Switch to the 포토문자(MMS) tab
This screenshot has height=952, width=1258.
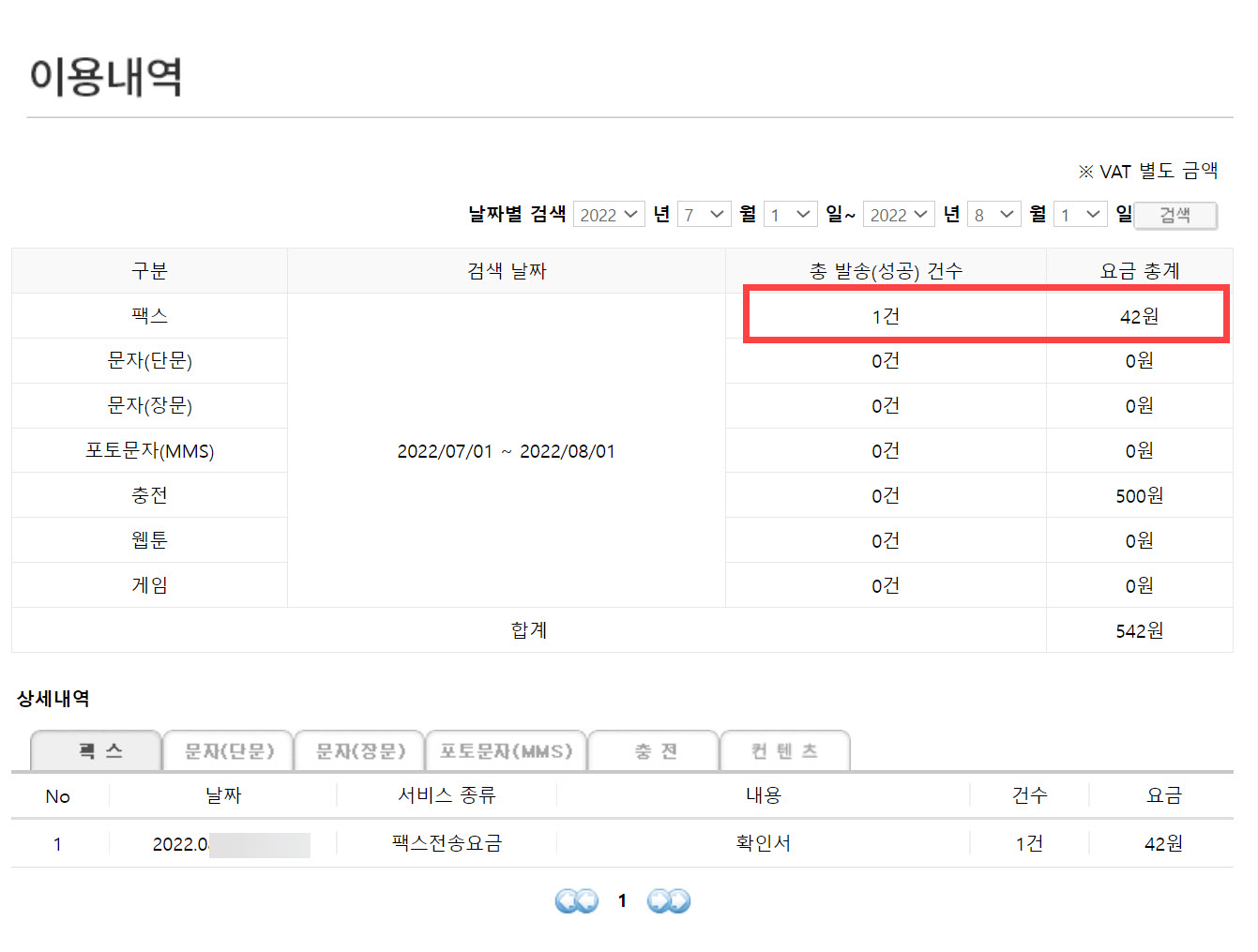pos(507,750)
